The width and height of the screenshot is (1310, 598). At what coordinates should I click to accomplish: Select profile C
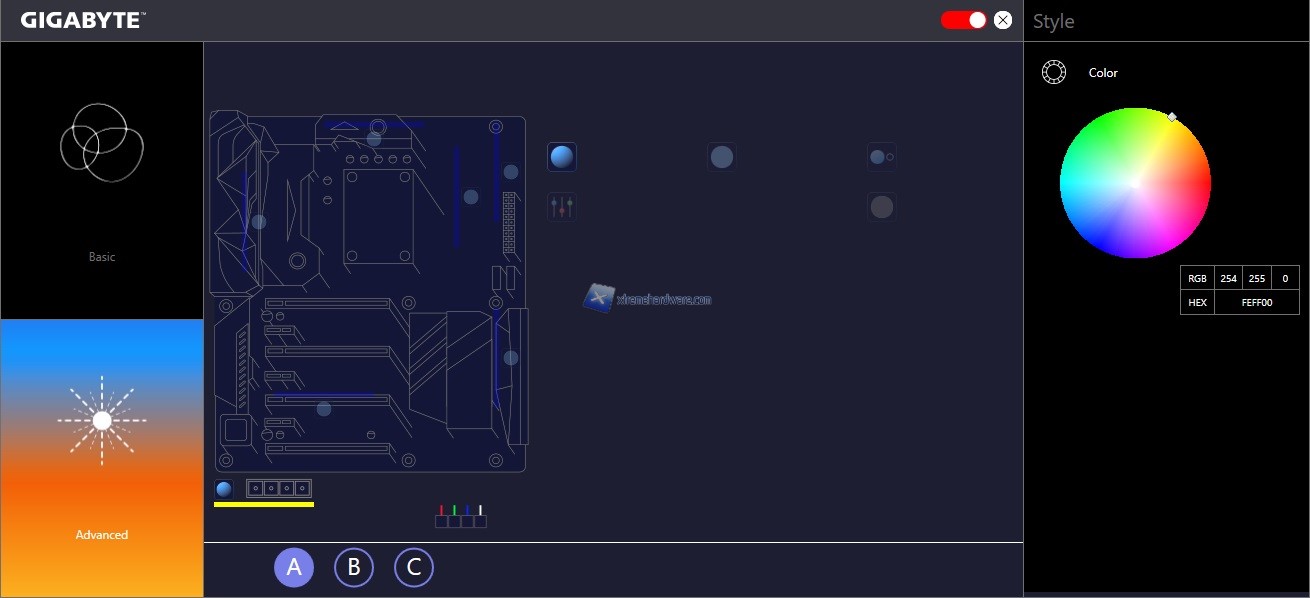414,567
